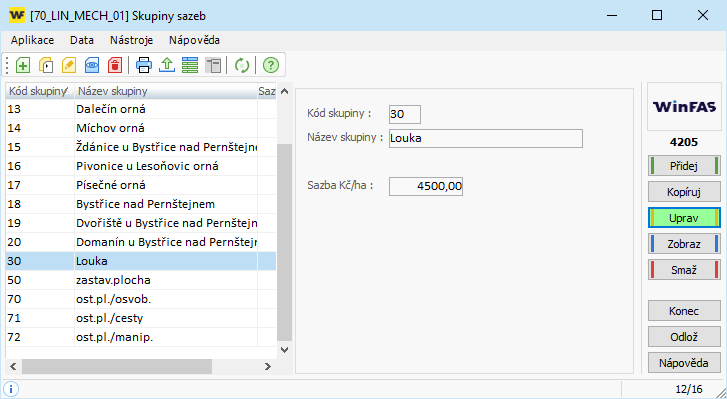Screen dimensions: 727x399
Task: Click the export upload arrow icon
Action: coord(167,65)
